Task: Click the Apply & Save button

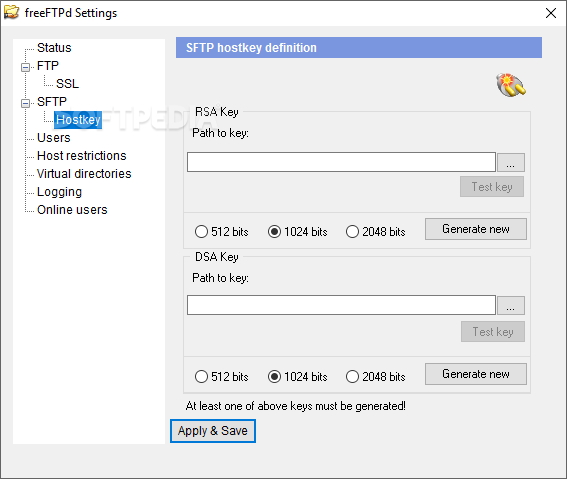Action: 213,431
